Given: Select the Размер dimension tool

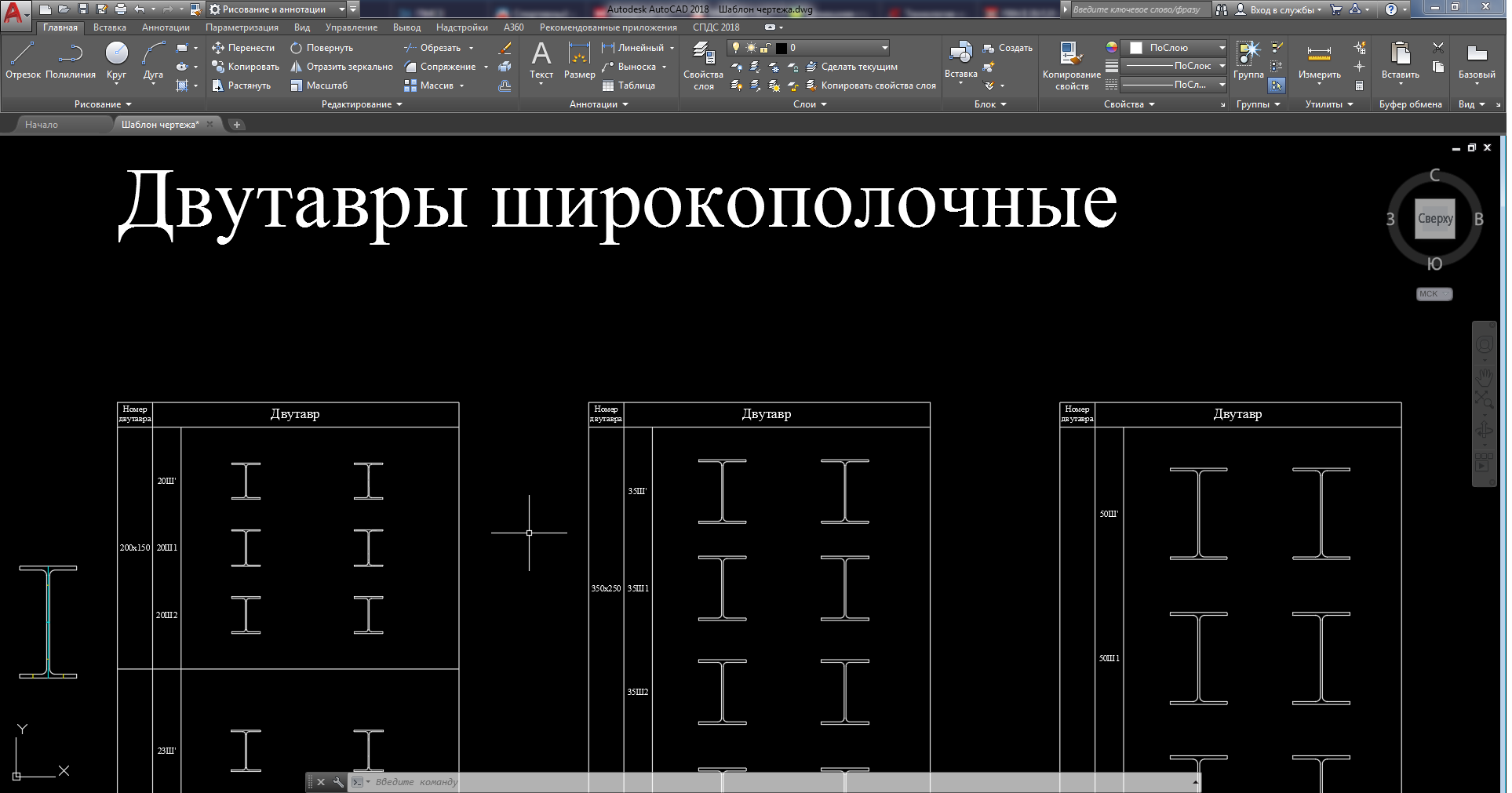Looking at the screenshot, I should (579, 60).
